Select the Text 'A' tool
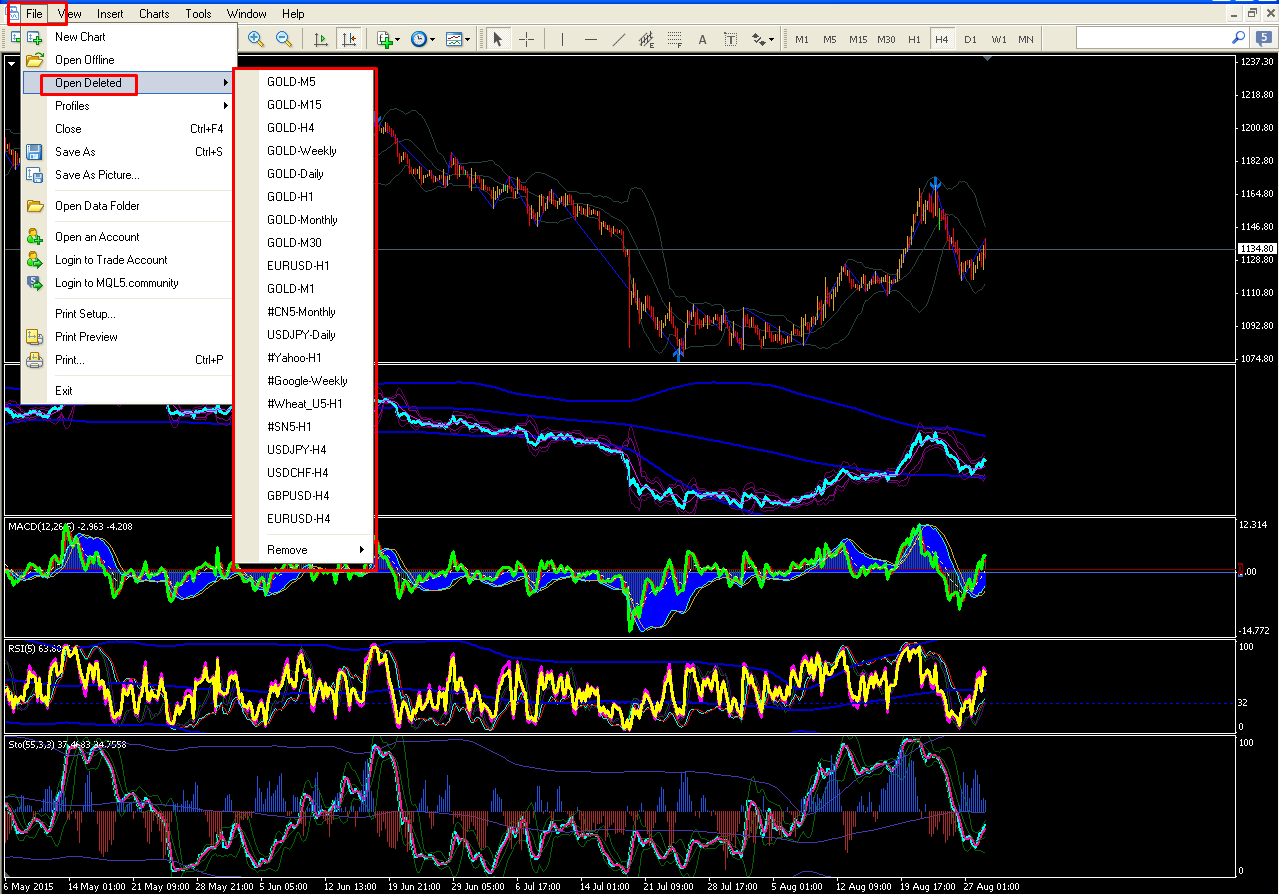 tap(702, 39)
